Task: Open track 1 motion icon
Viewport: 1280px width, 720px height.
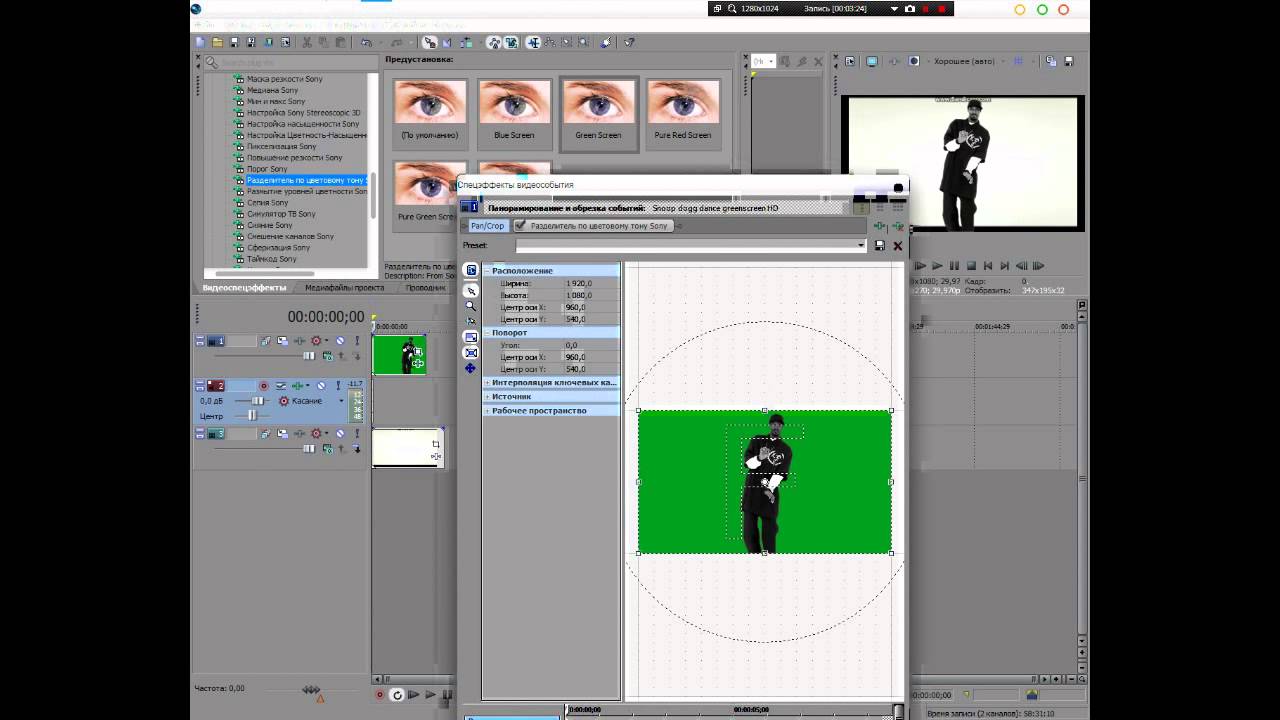Action: [x=283, y=341]
